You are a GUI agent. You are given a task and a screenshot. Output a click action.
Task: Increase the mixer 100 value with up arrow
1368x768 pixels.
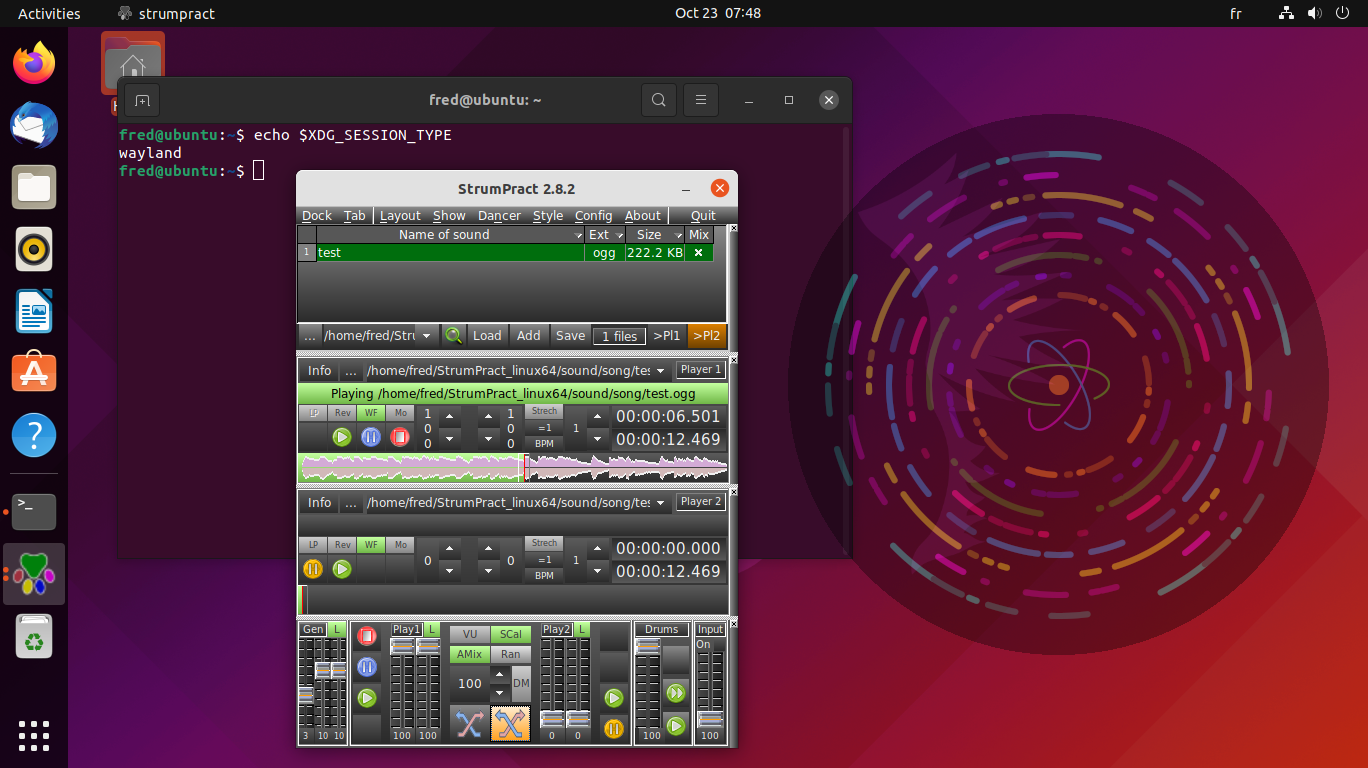pos(499,676)
